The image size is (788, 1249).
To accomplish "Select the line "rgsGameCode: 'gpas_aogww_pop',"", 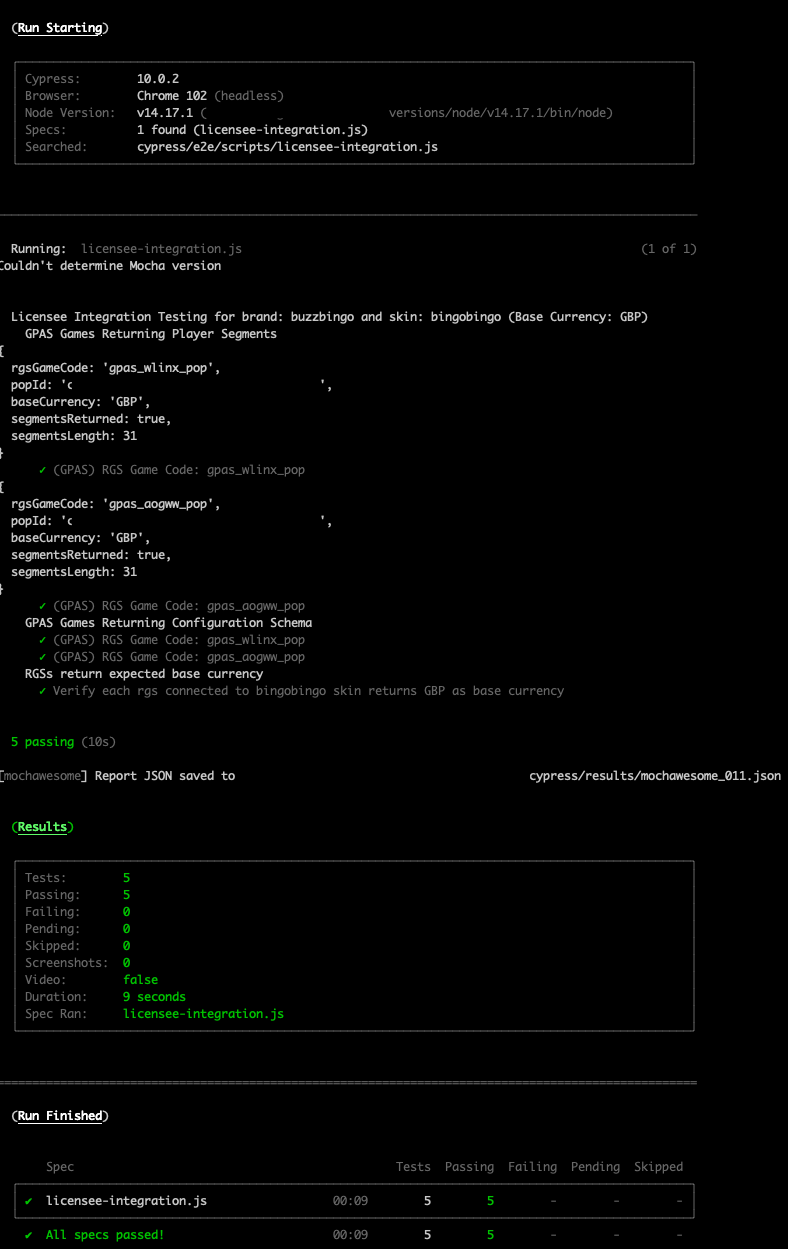I will click(x=116, y=503).
